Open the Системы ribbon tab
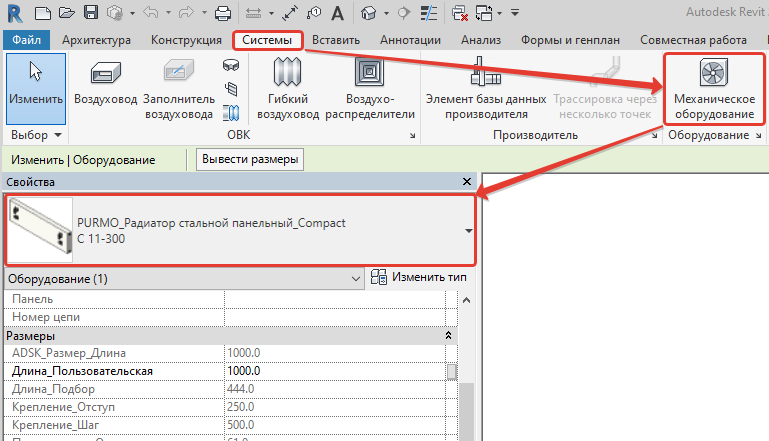 tap(268, 40)
